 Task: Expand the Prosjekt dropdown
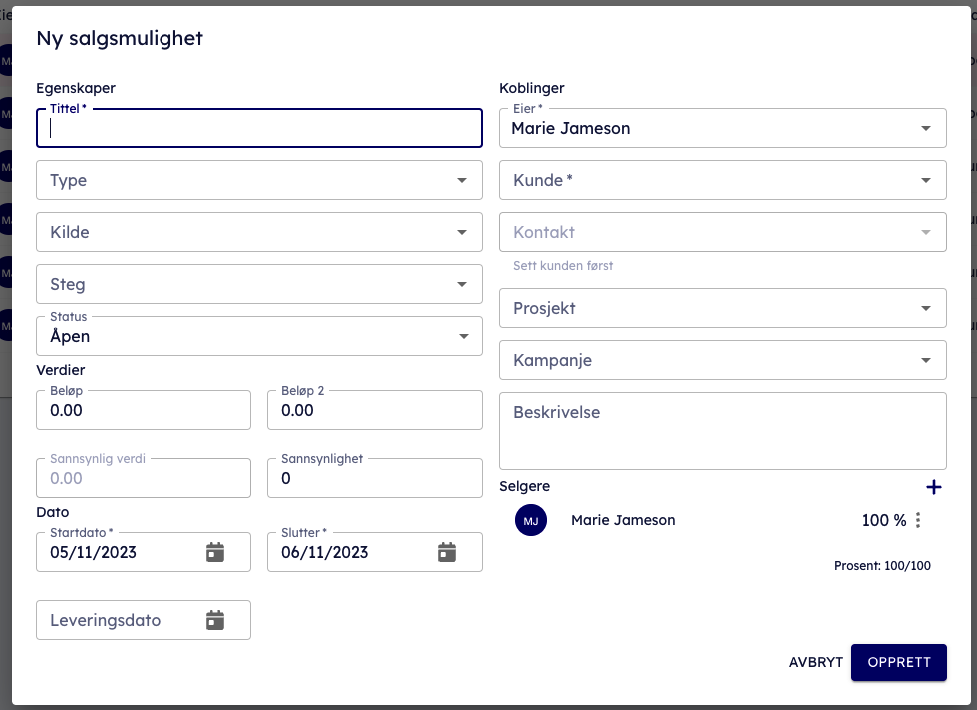pos(722,308)
